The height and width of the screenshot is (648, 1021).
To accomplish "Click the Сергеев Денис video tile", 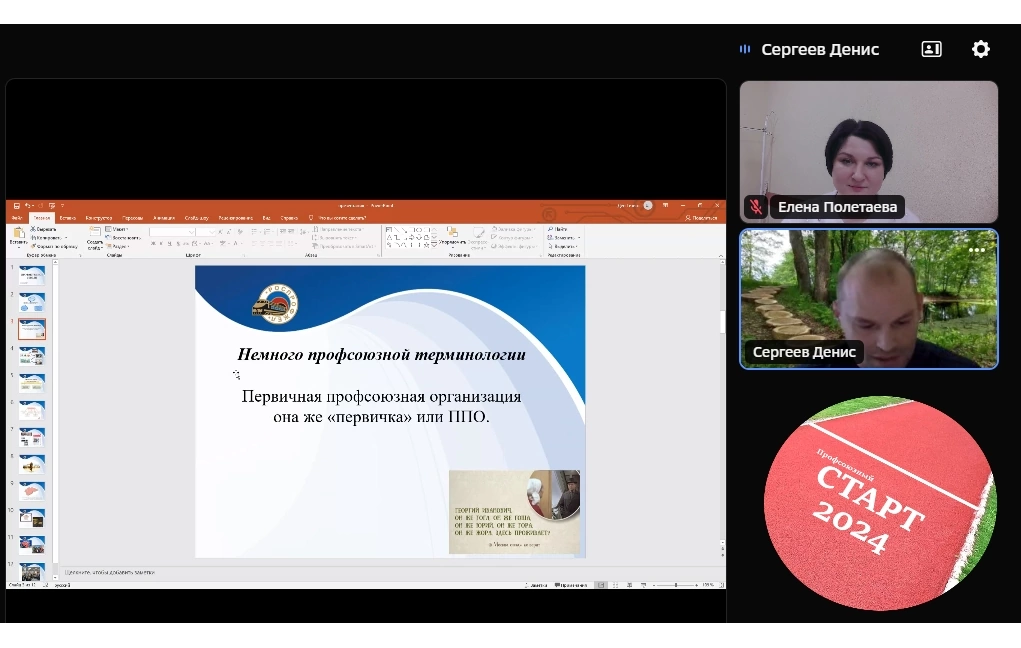I will point(869,300).
